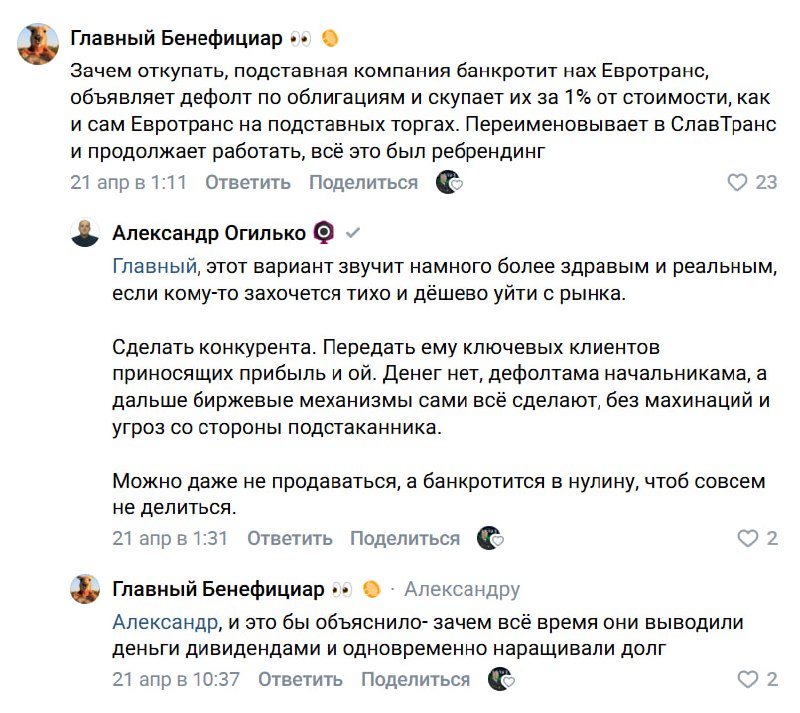
Task: Click the verification checkmark beside Александр Огилько
Action: (352, 233)
